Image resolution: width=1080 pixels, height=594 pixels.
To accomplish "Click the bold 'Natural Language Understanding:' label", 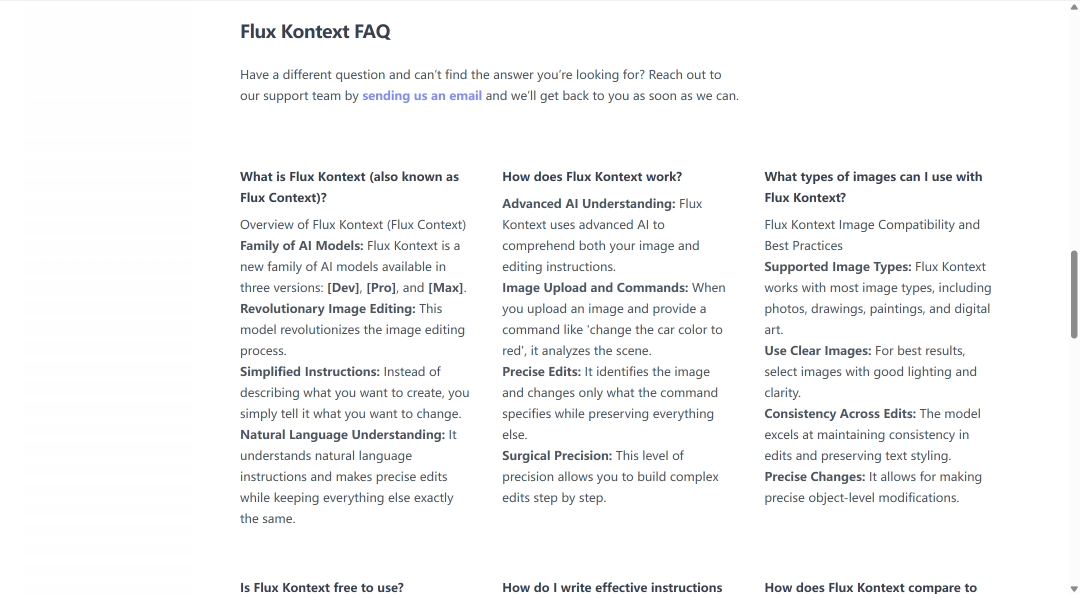I will [x=342, y=435].
